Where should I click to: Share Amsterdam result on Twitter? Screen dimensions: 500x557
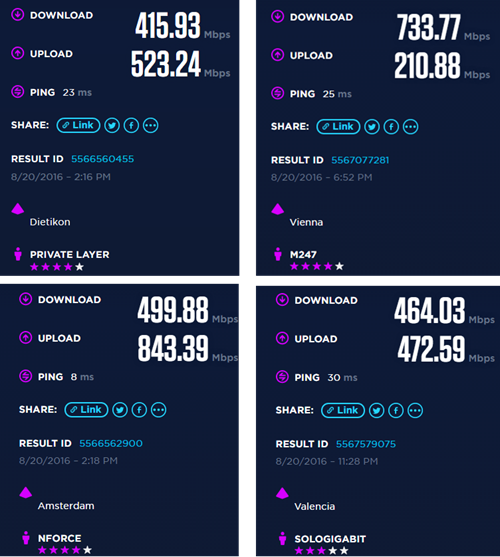point(120,410)
